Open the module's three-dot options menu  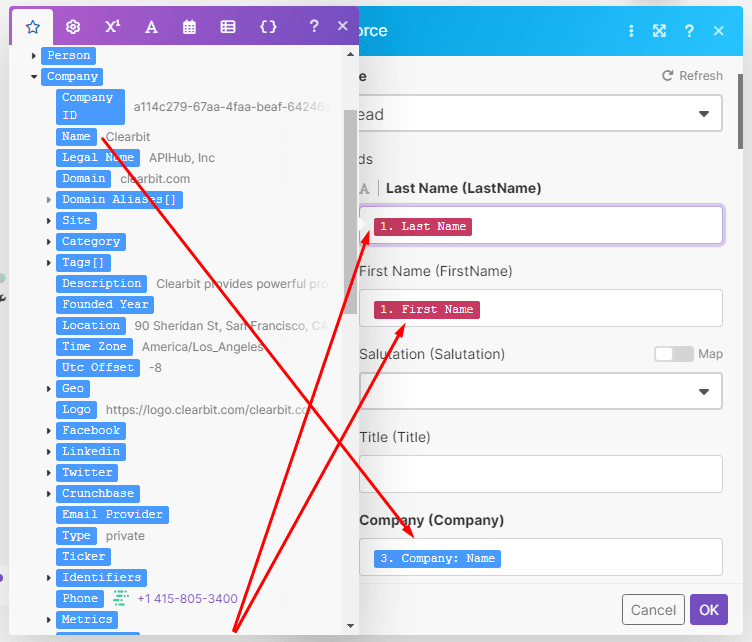coord(631,31)
